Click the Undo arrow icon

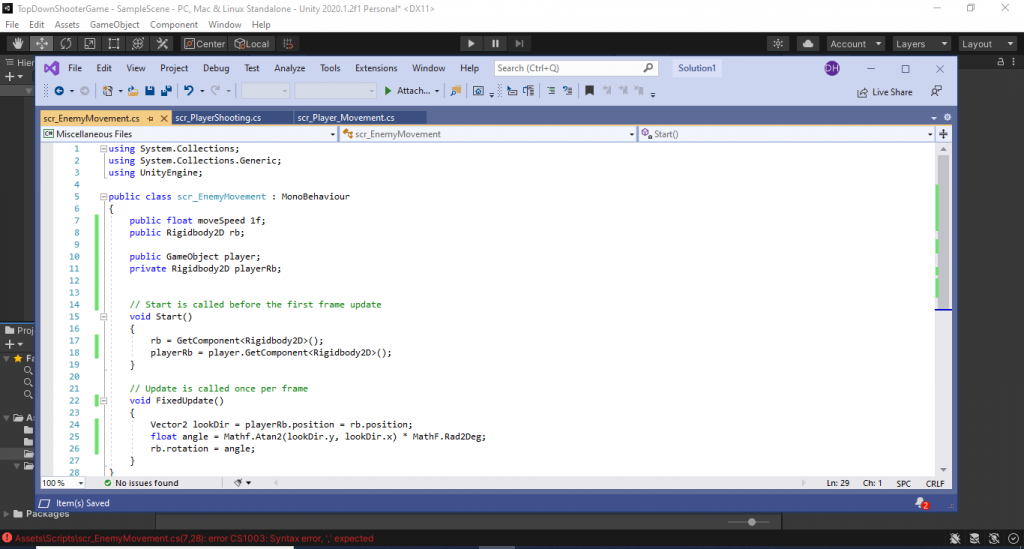[x=188, y=91]
